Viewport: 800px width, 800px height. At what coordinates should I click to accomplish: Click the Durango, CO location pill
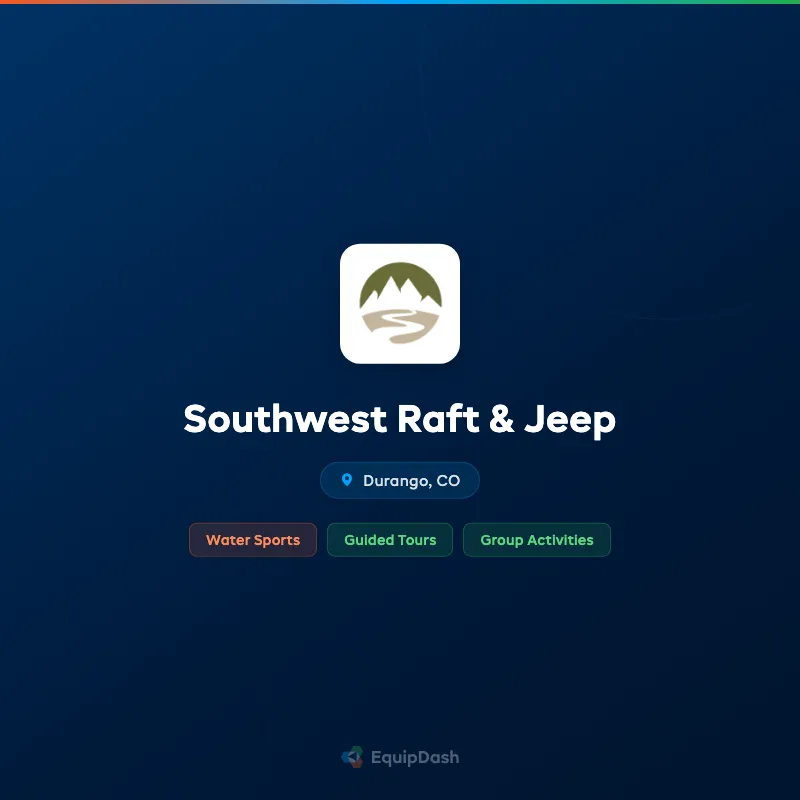coord(400,480)
